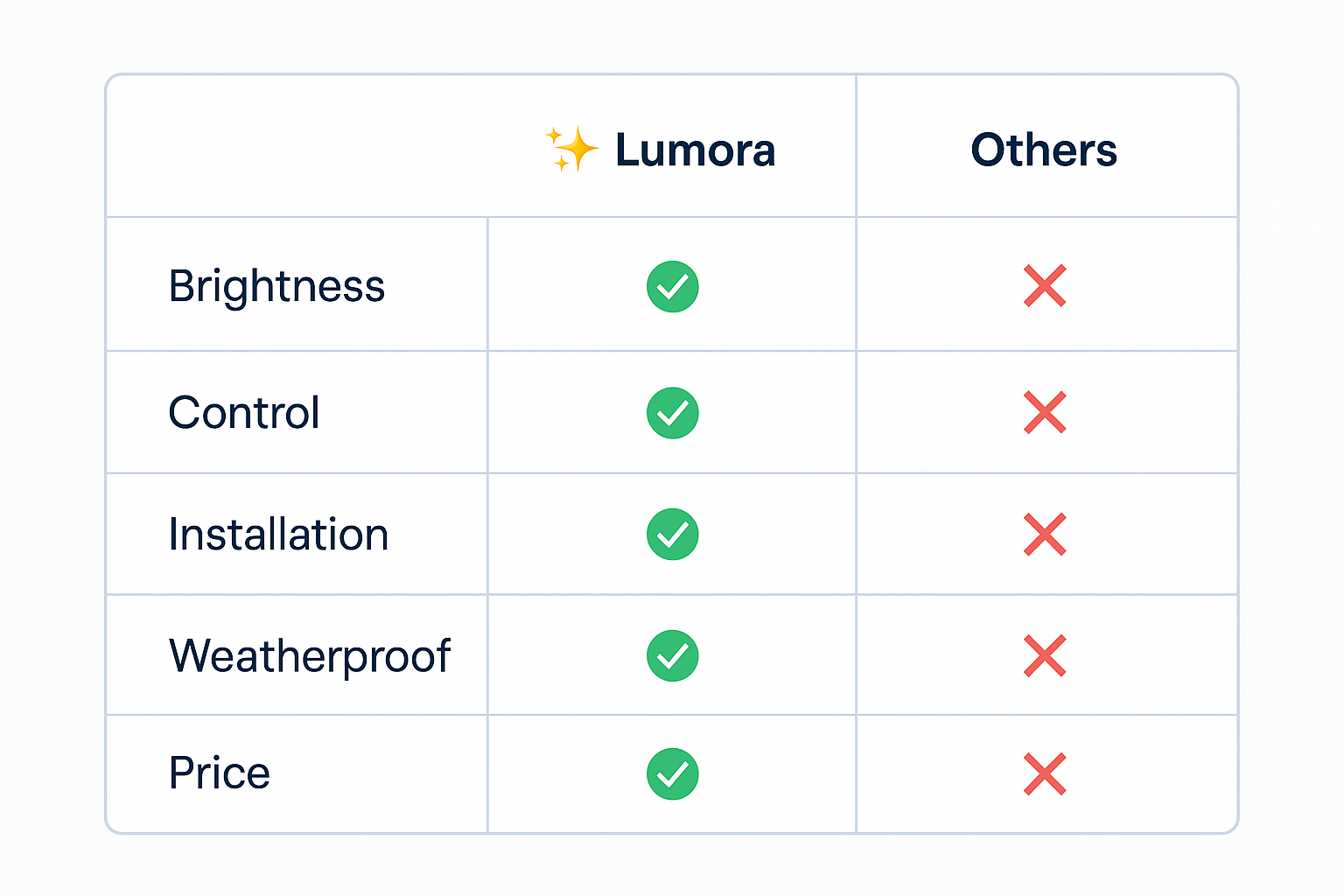
Task: Click the Brightness feature label
Action: tap(276, 286)
